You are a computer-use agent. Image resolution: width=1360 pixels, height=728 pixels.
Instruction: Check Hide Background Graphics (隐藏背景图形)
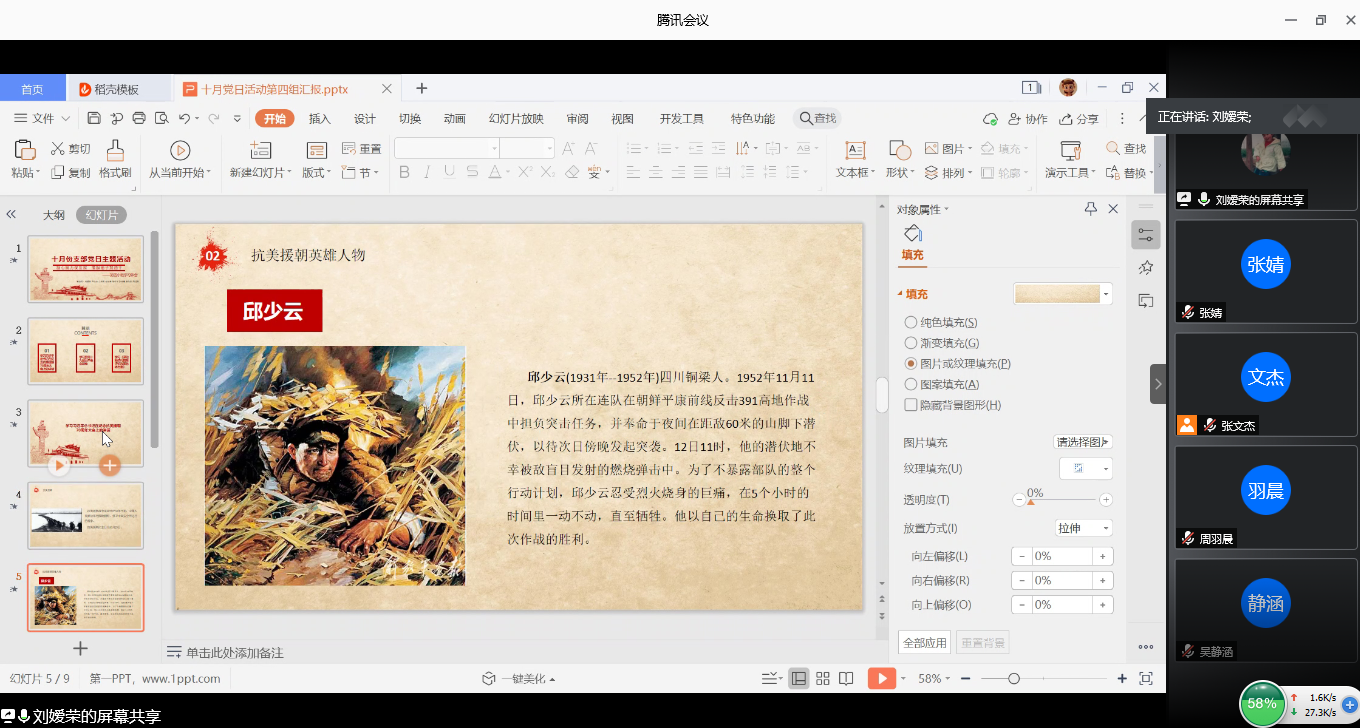click(910, 405)
